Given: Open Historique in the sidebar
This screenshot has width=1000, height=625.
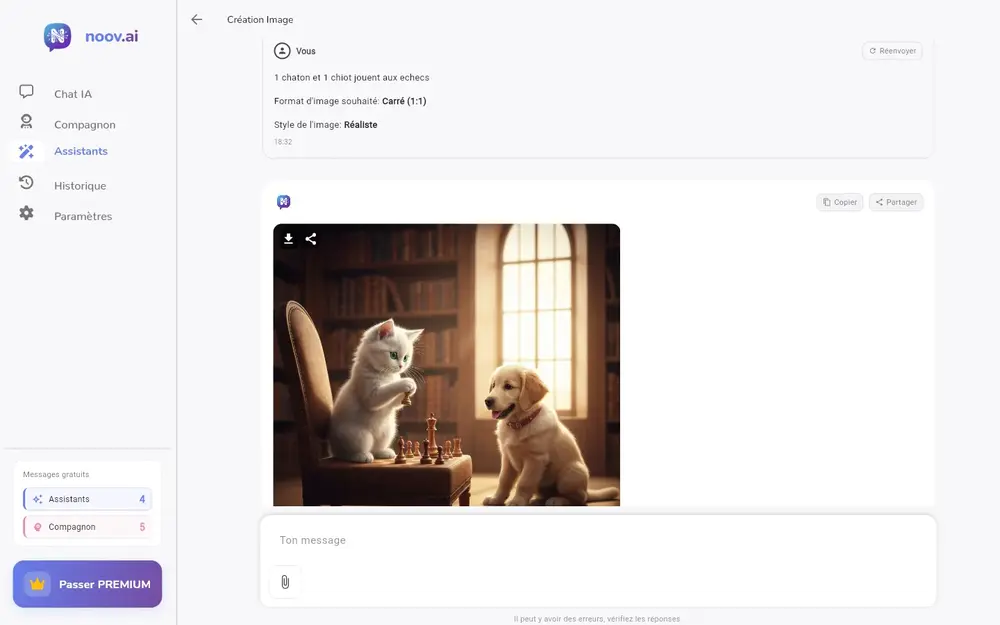Looking at the screenshot, I should pos(80,186).
